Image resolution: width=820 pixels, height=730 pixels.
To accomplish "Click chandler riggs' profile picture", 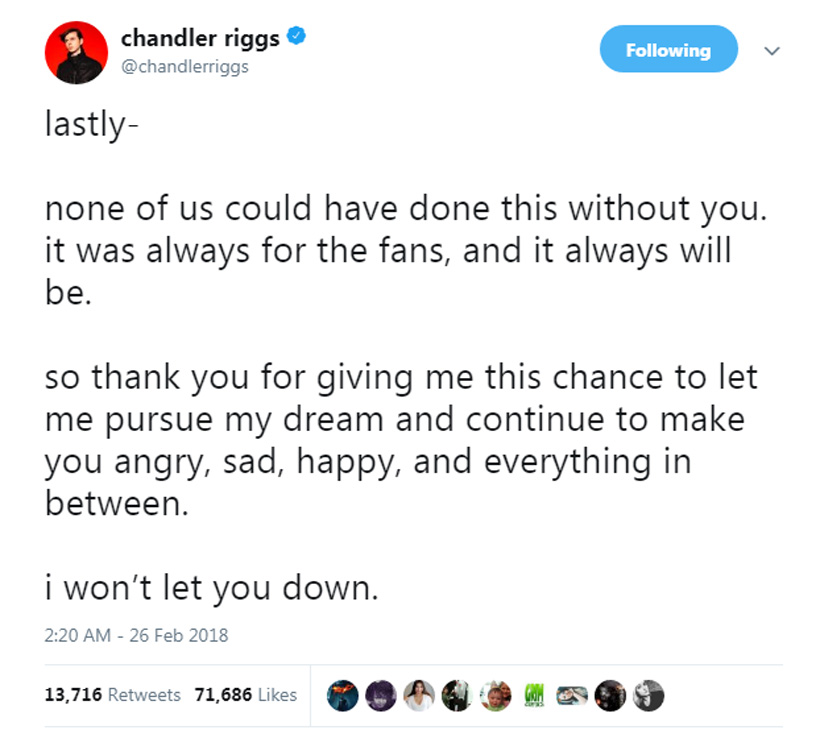I will tap(76, 52).
